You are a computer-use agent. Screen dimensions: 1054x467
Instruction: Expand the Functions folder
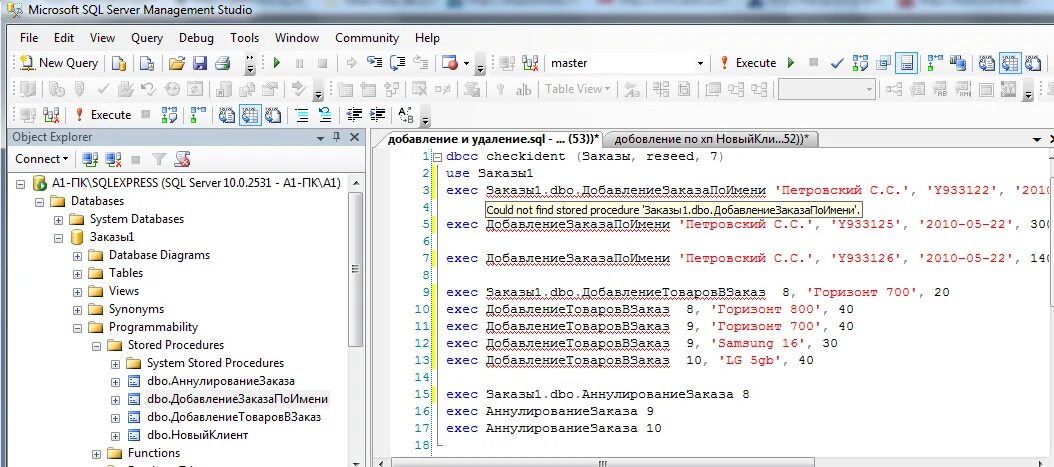96,454
